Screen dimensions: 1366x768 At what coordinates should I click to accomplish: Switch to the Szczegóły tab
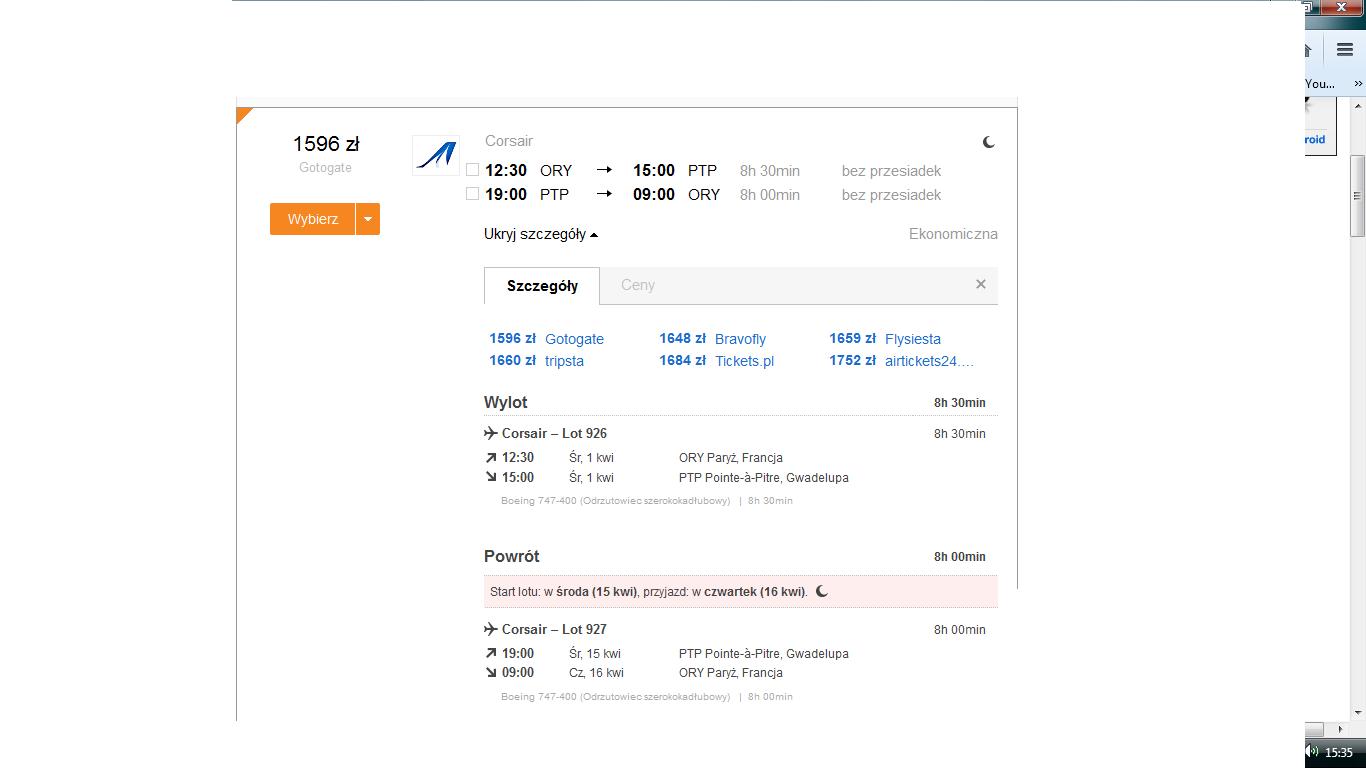542,286
